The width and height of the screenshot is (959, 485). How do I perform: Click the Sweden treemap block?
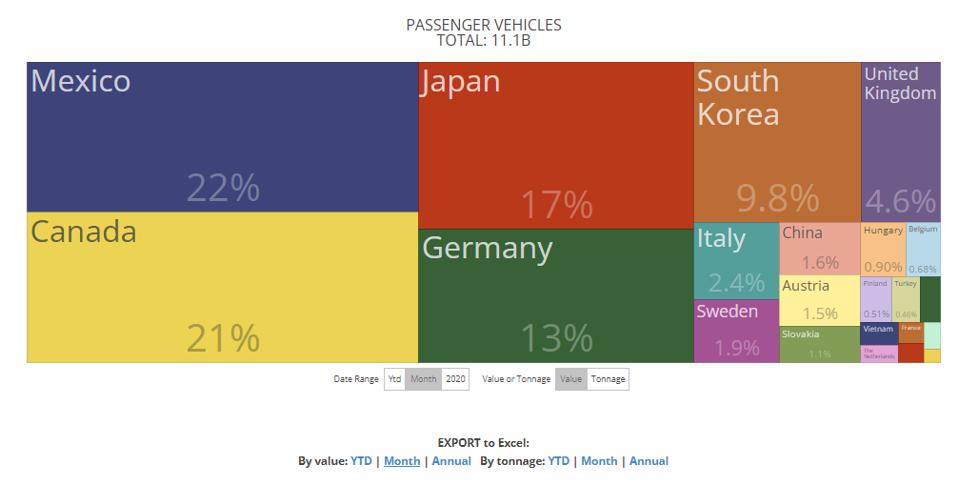[736, 330]
